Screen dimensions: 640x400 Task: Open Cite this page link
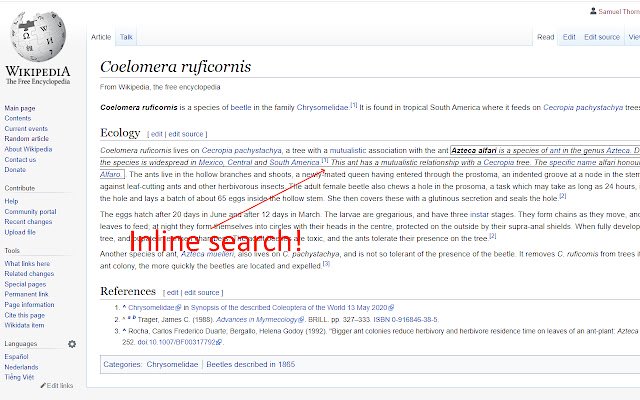24,316
